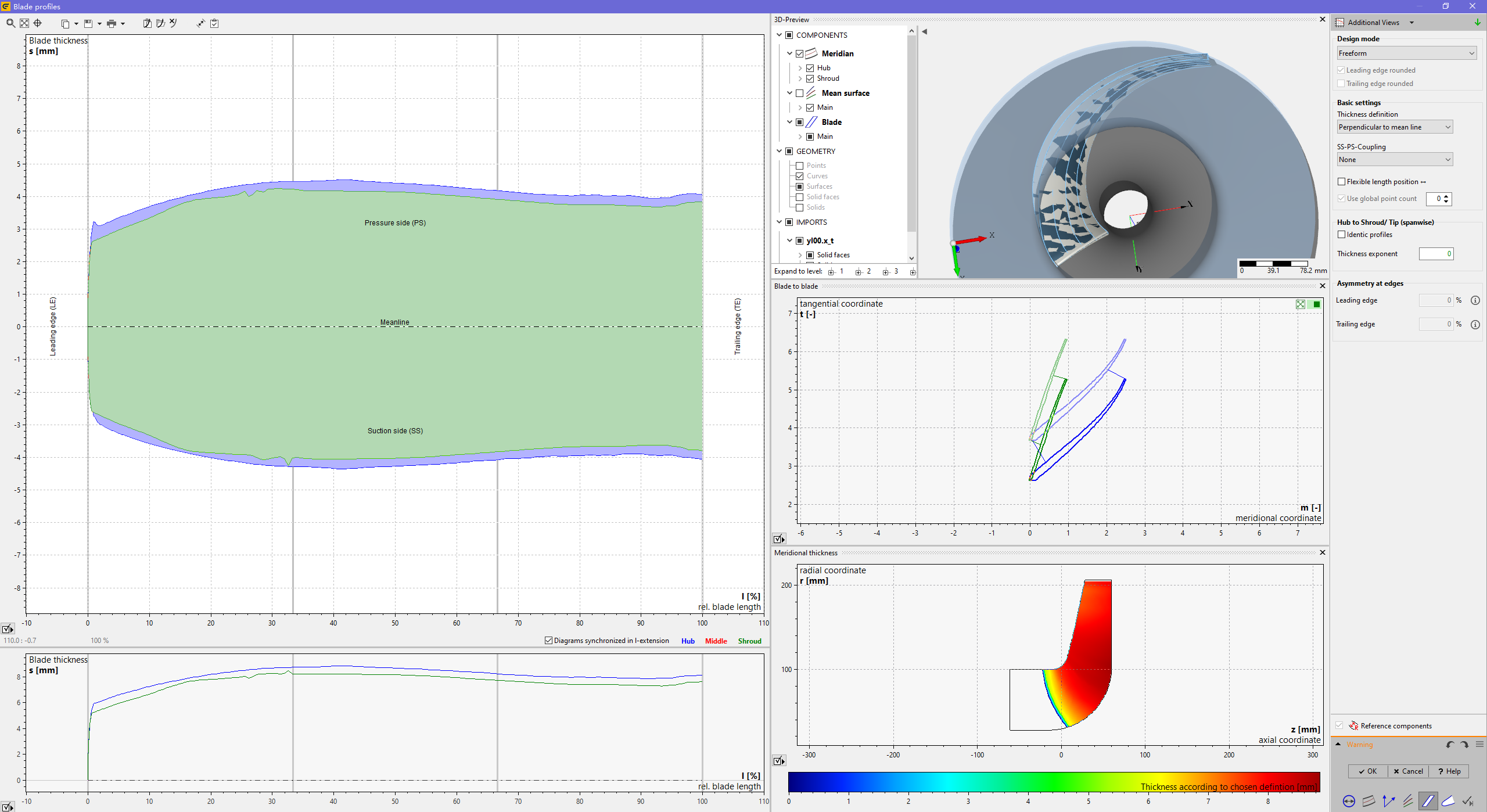
Task: Toggle Diagrams synchronized in l-extension checkbox
Action: (548, 641)
